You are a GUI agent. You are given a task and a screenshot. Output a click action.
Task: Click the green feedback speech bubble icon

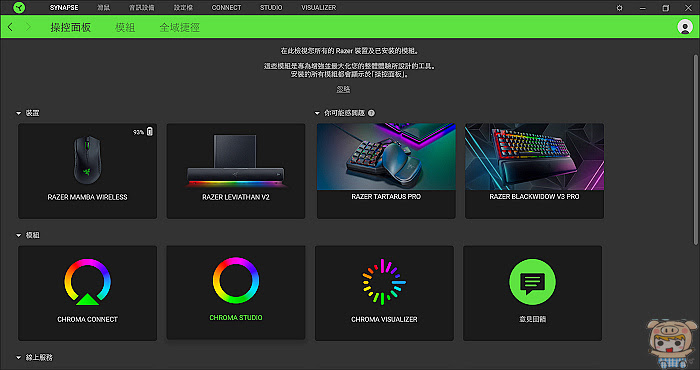pos(532,282)
